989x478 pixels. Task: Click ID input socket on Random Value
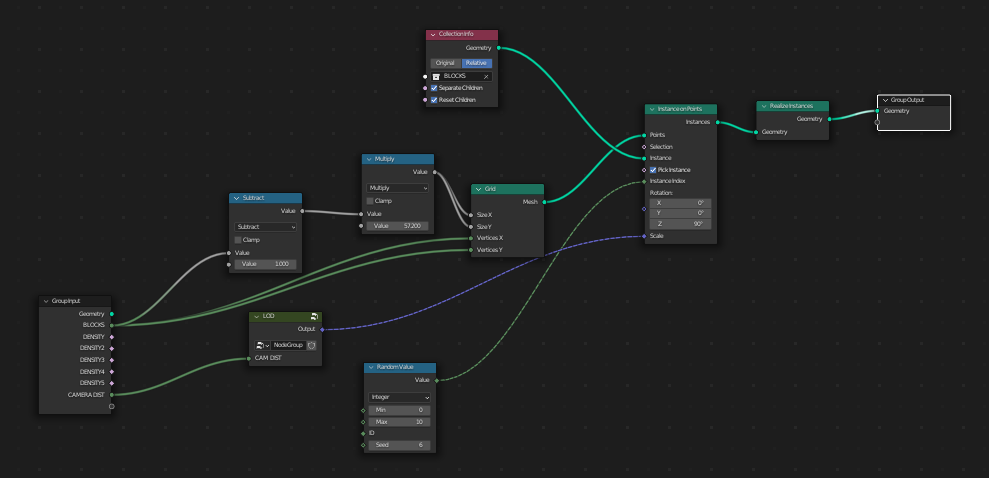coord(363,434)
